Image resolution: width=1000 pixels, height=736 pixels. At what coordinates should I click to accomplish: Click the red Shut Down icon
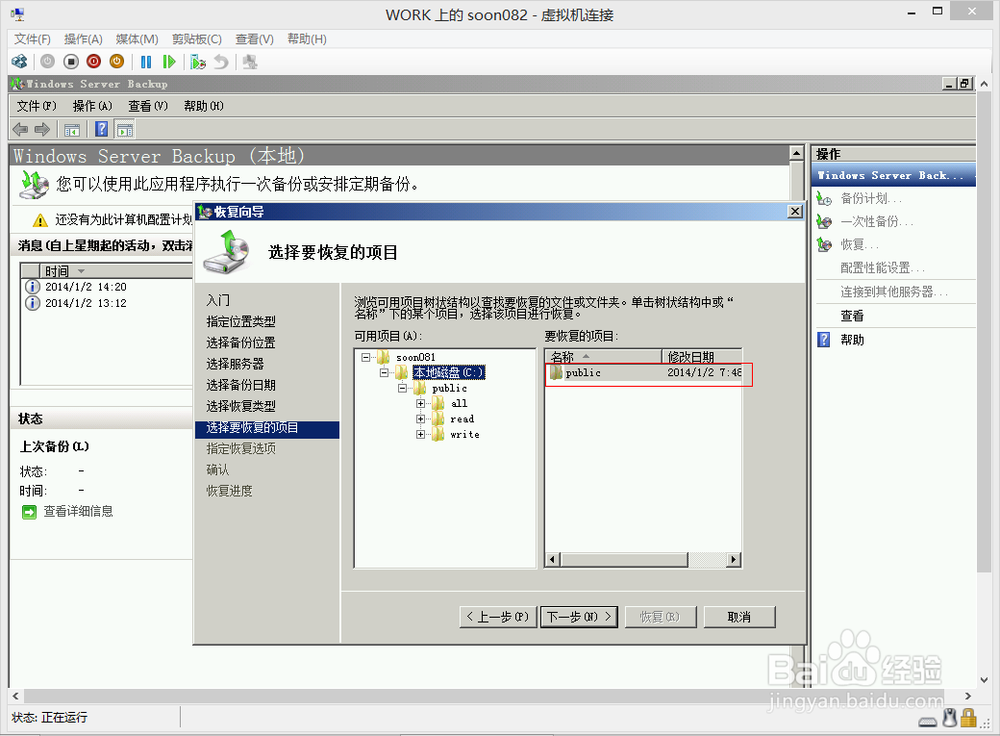click(x=94, y=62)
